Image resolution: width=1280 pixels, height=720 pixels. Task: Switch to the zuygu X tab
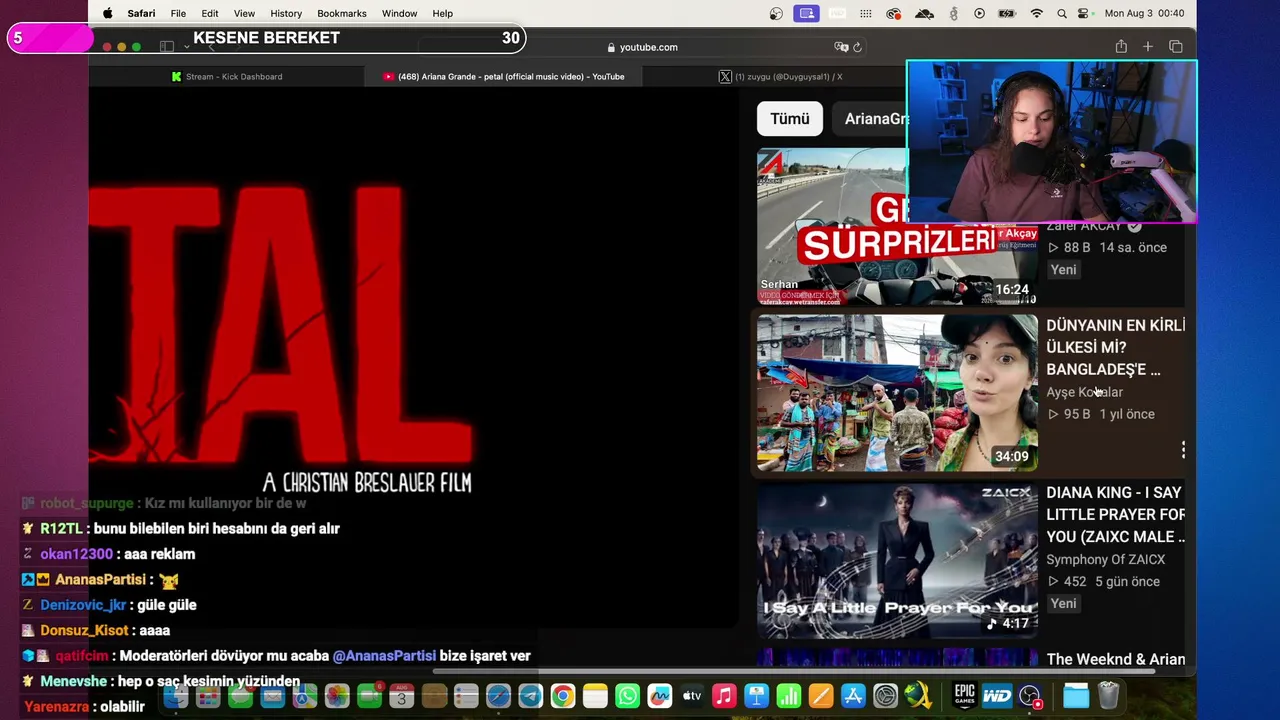click(780, 76)
